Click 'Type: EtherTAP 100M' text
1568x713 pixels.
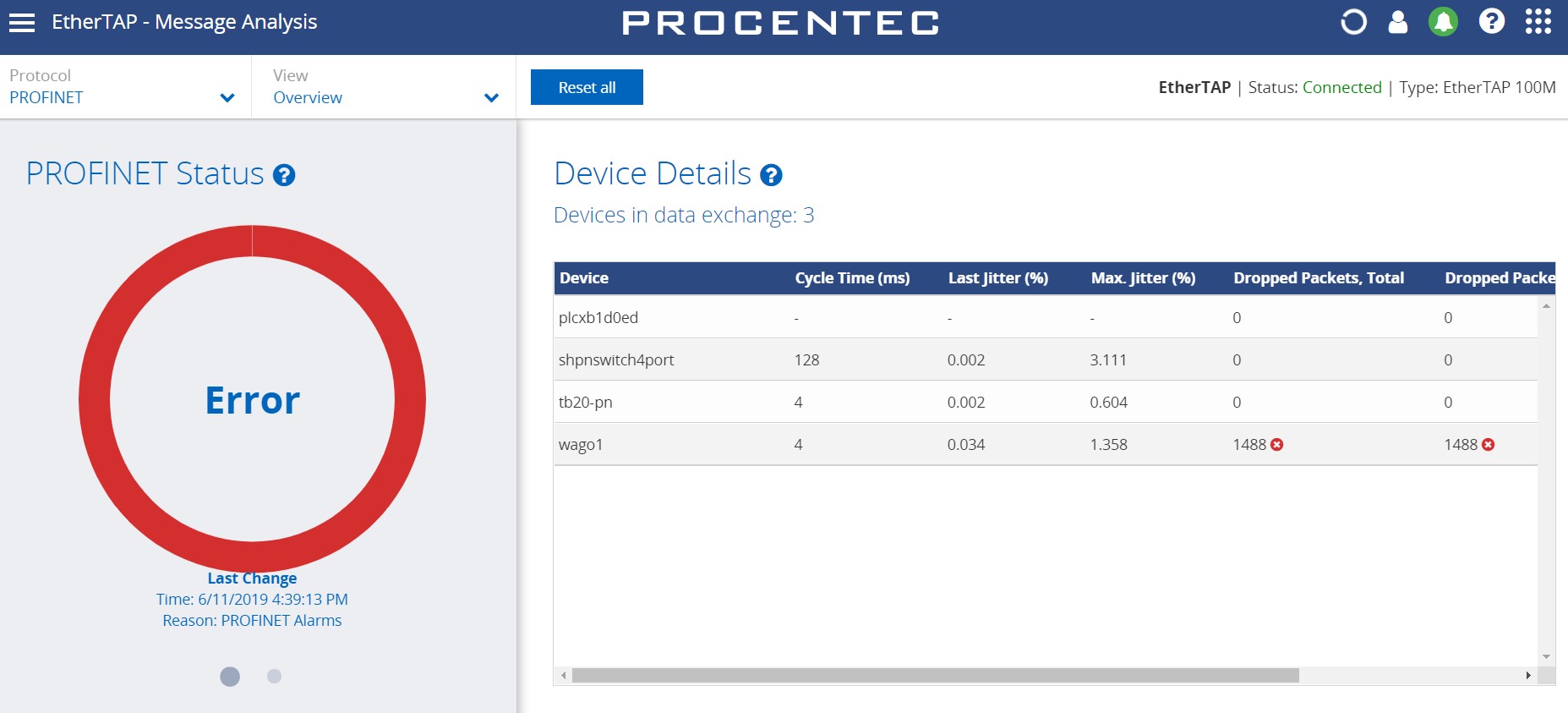(1477, 87)
